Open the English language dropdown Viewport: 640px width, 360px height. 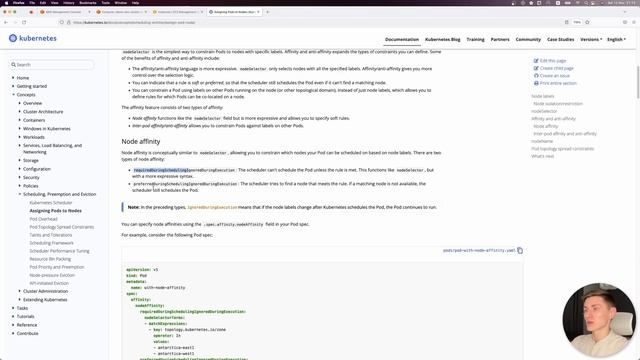(x=616, y=40)
